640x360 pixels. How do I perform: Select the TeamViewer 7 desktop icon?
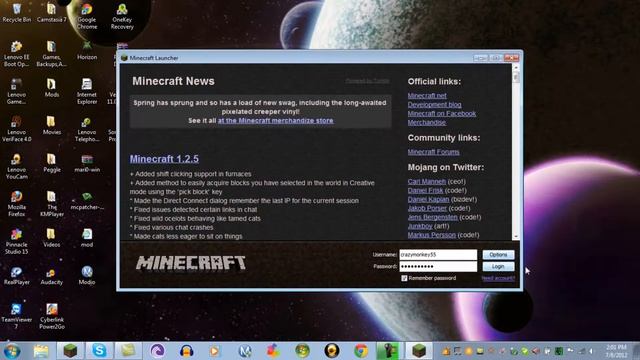tap(17, 316)
